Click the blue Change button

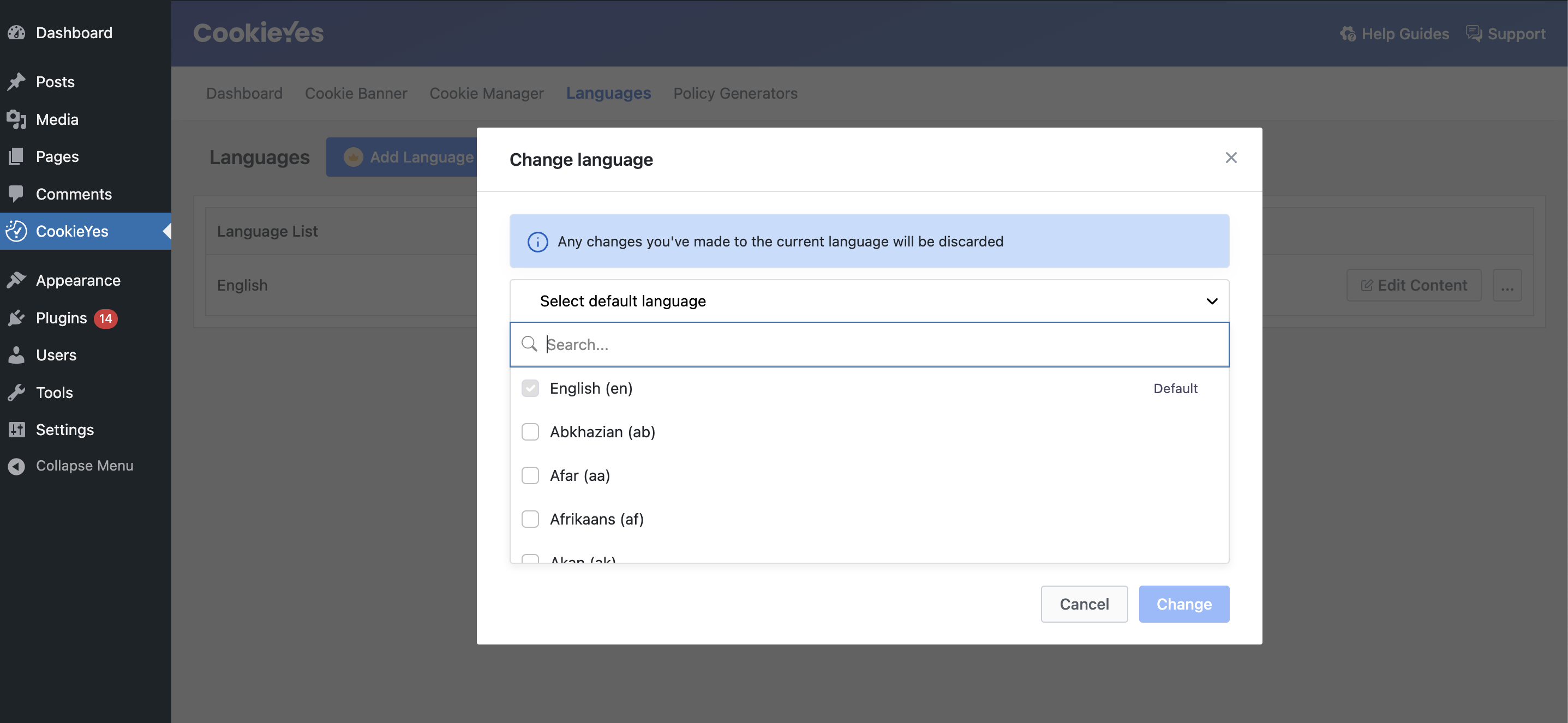pos(1183,604)
